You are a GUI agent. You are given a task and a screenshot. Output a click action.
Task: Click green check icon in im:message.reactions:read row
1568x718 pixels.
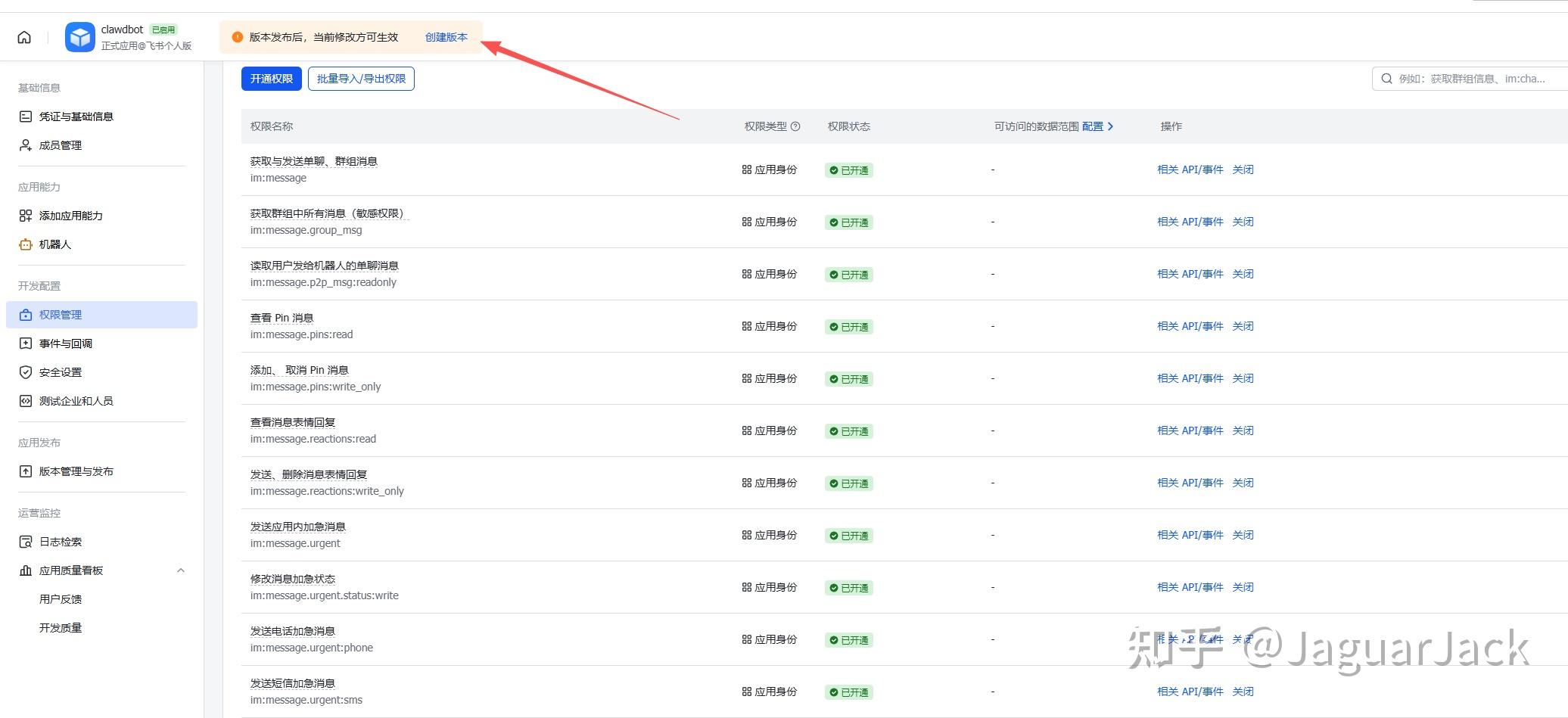pyautogui.click(x=834, y=432)
